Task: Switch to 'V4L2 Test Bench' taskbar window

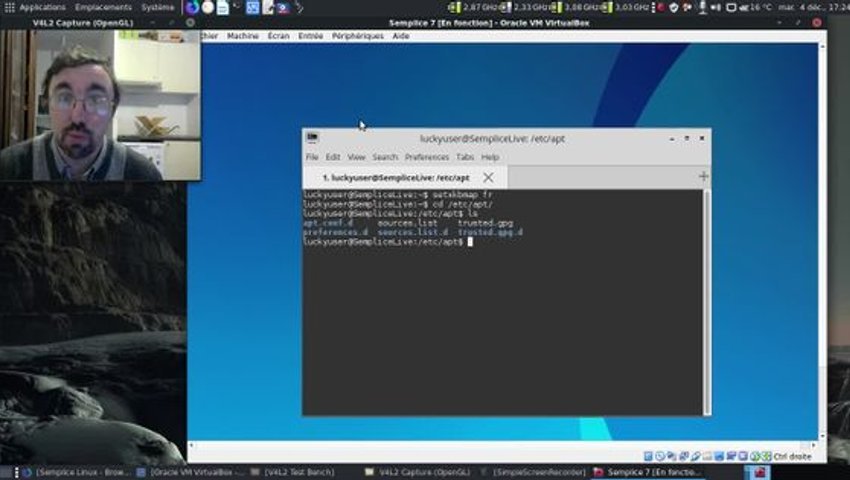Action: coord(293,472)
